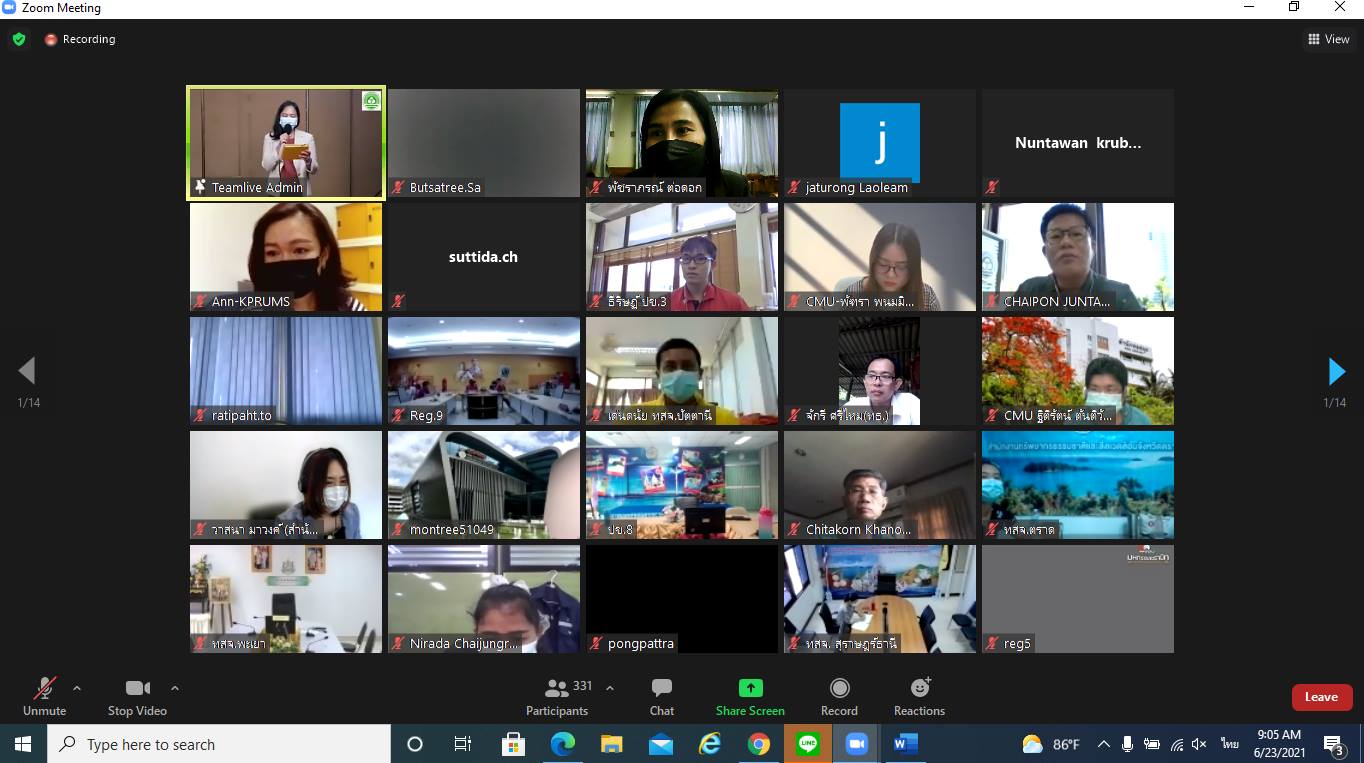Expand audio options arrow beside Unmute

point(77,688)
